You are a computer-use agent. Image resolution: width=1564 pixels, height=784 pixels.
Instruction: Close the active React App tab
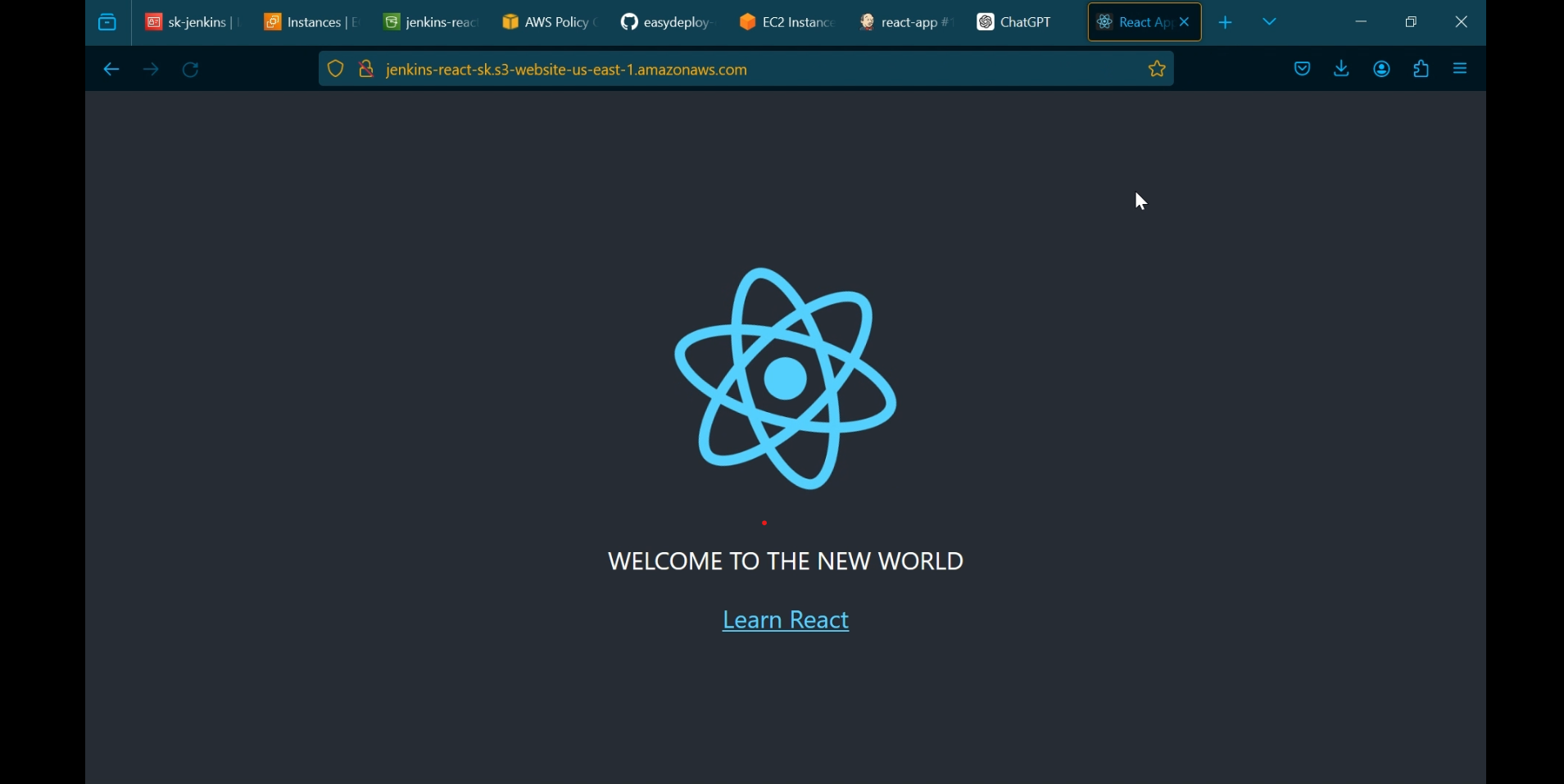coord(1185,23)
